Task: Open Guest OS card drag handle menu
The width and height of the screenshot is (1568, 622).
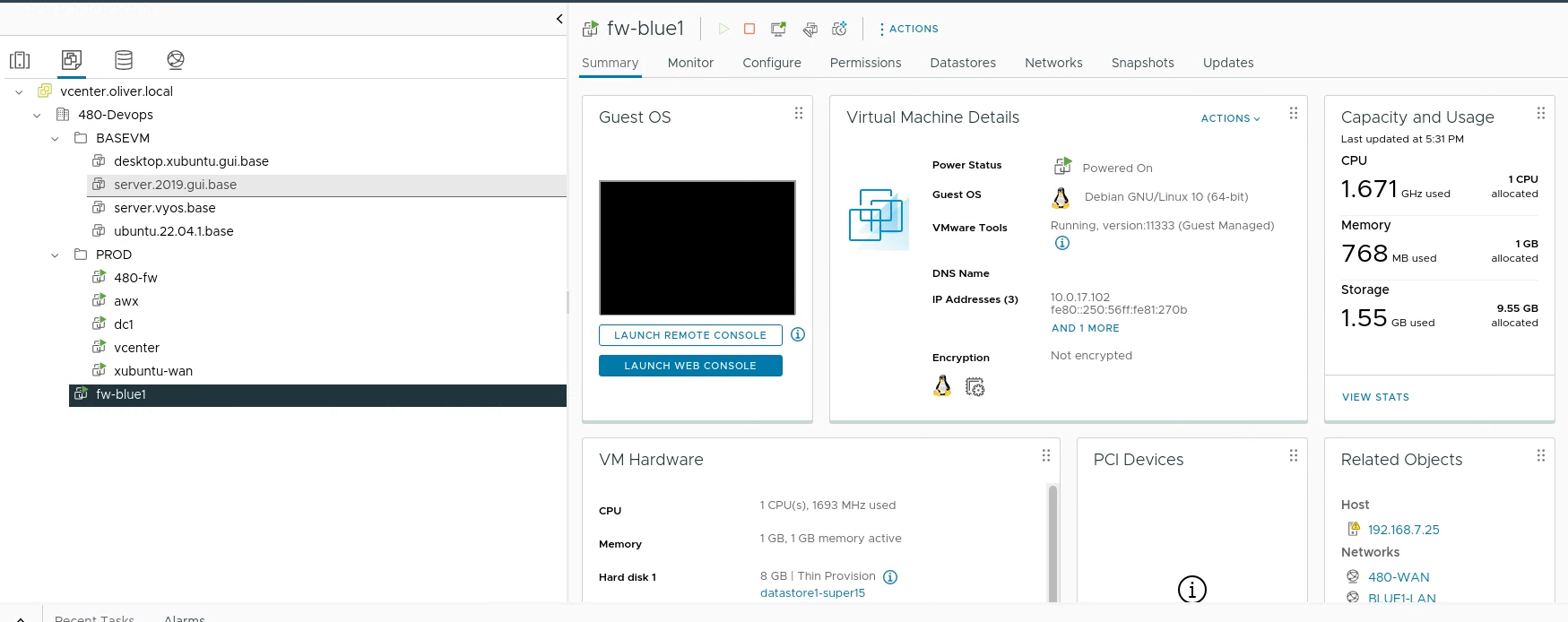Action: [798, 114]
